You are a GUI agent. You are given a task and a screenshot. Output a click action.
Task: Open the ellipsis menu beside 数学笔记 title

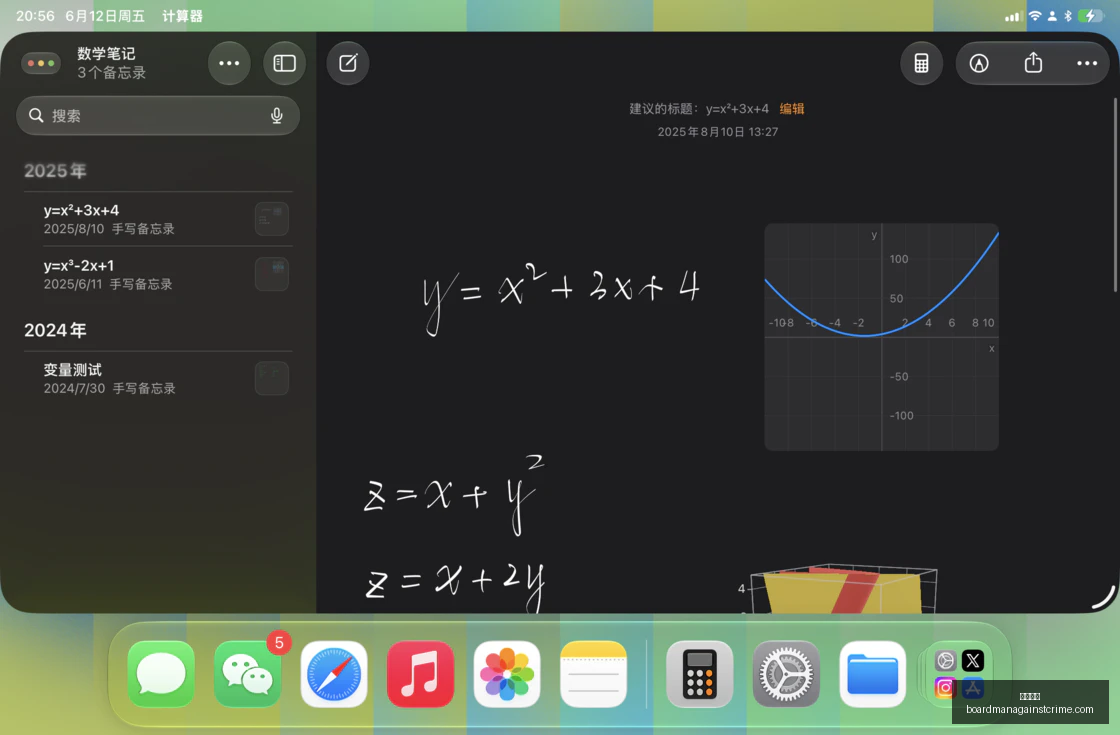(229, 63)
